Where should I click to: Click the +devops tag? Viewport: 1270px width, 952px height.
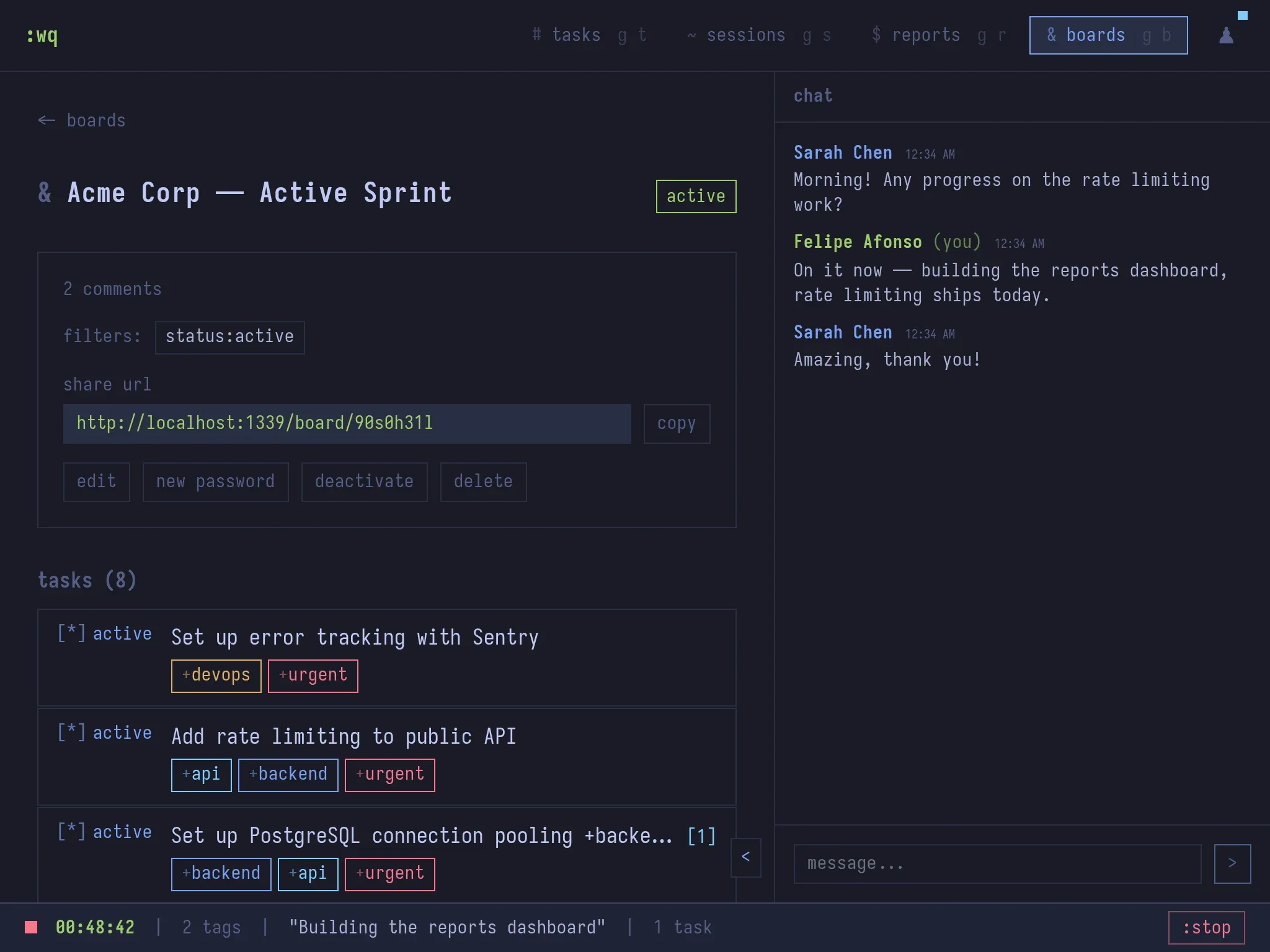(216, 676)
